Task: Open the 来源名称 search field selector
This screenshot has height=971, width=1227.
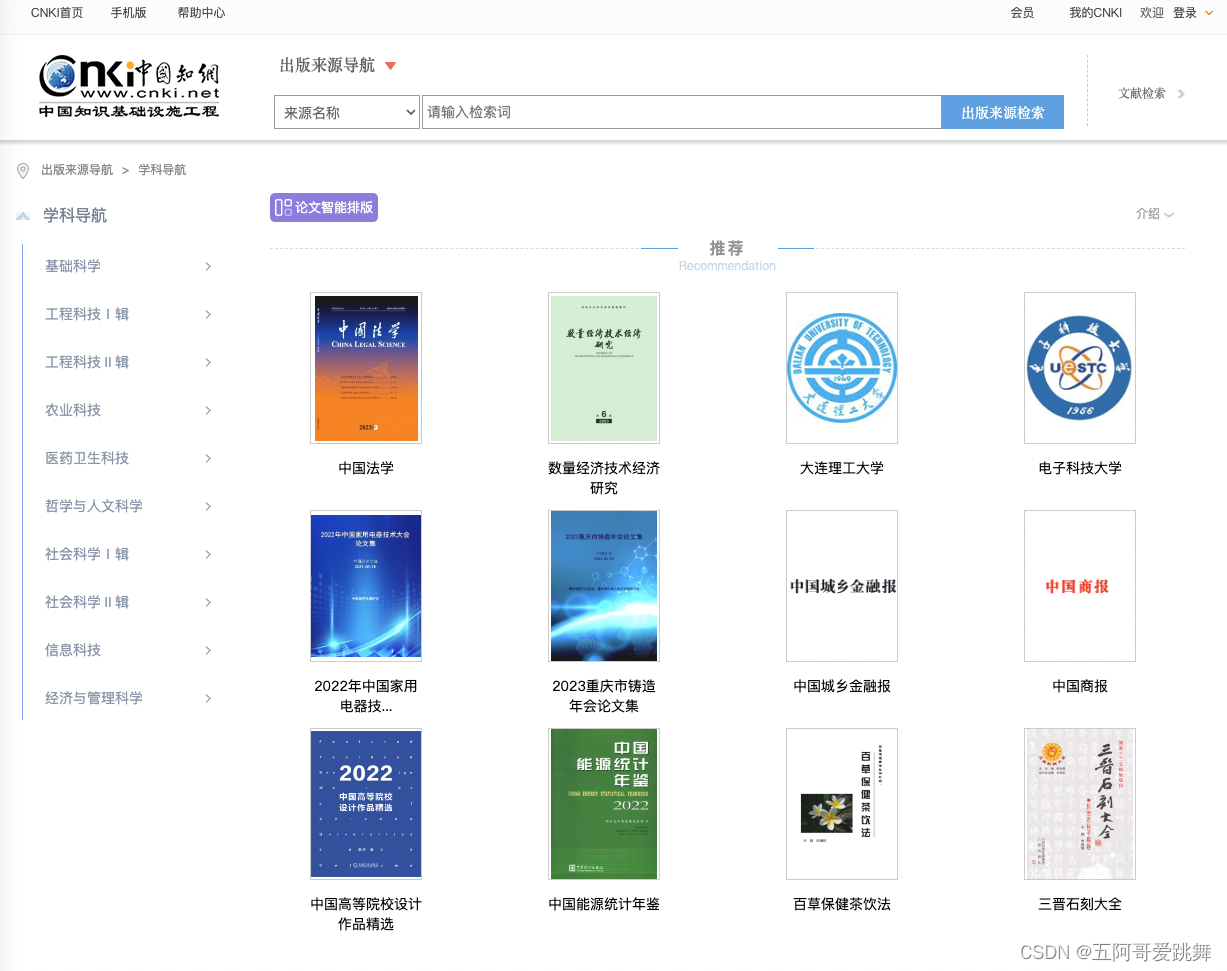Action: (x=346, y=112)
